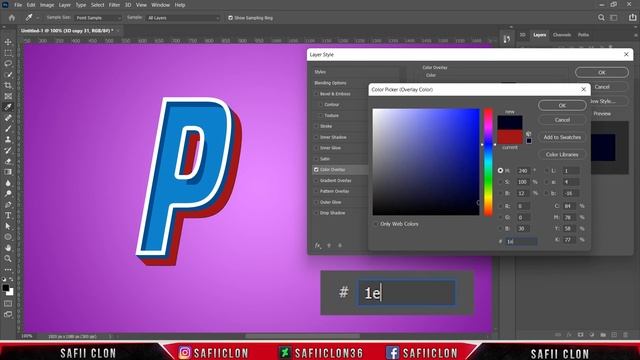Select the Crop tool
This screenshot has width=640, height=360.
point(8,85)
